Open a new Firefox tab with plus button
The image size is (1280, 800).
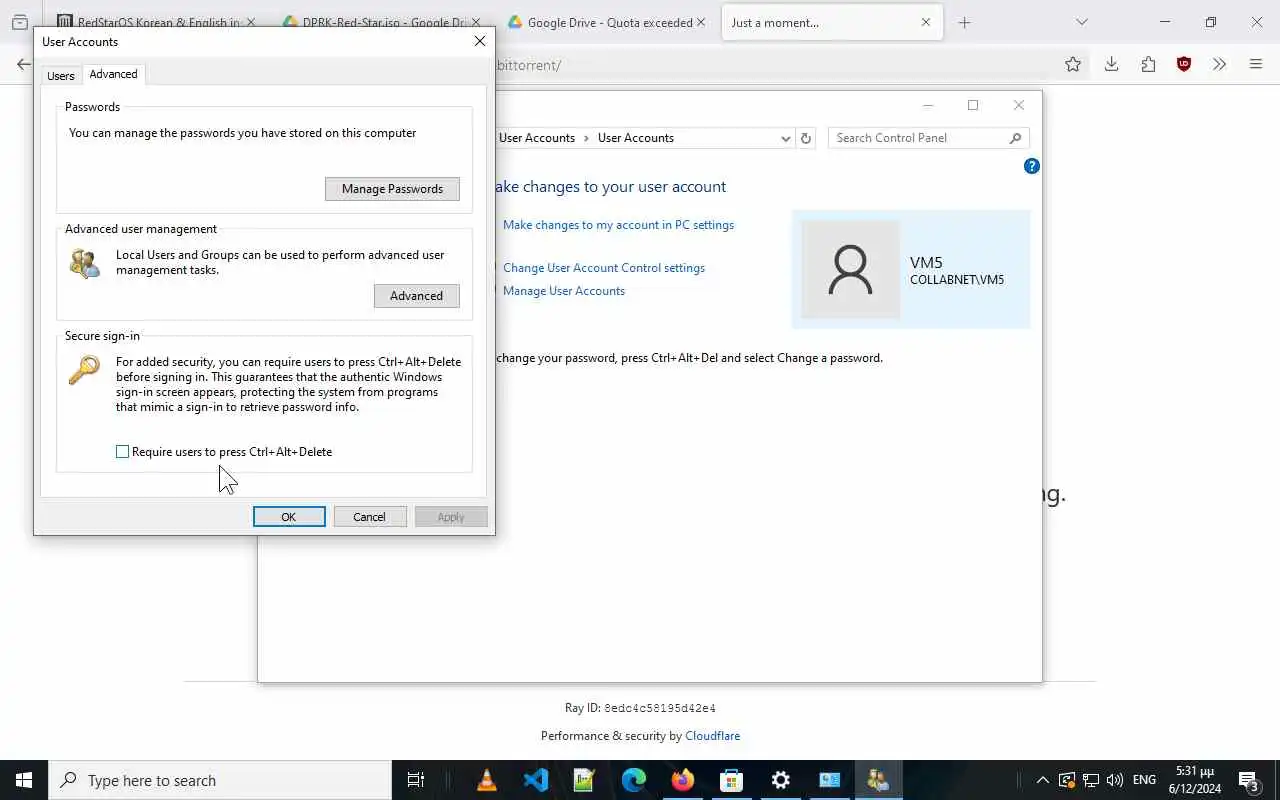tap(964, 22)
